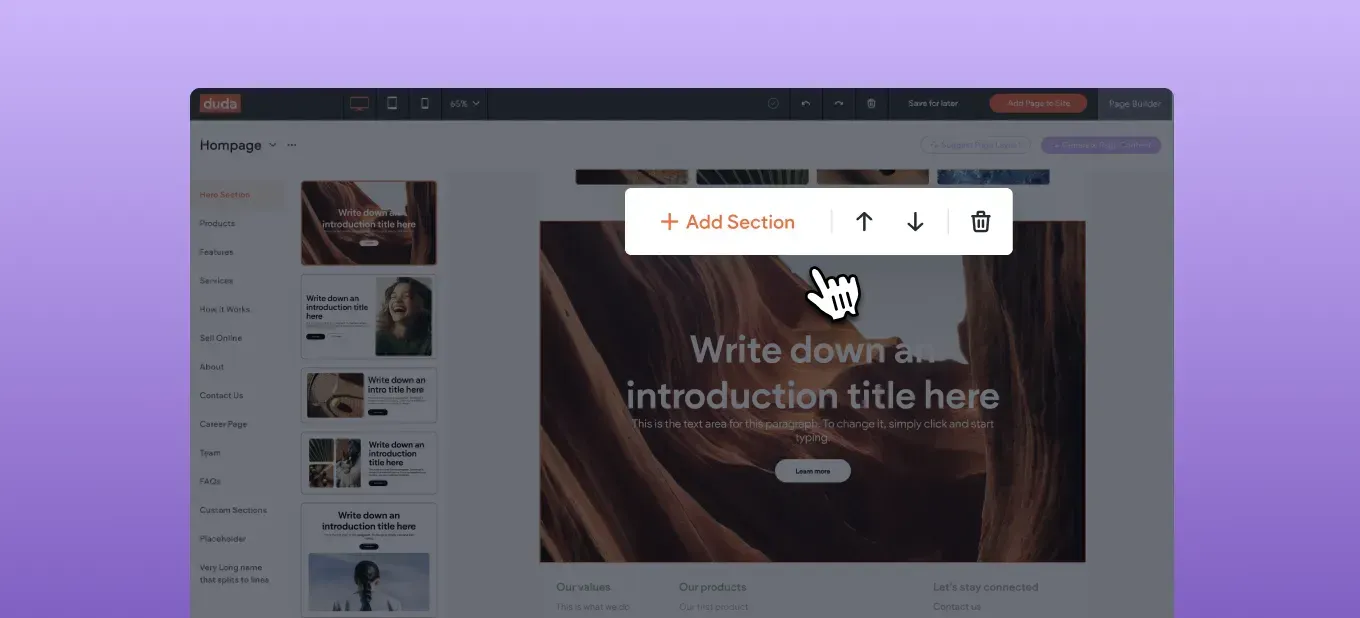Open the 65% zoom dropdown
This screenshot has height=618, width=1360.
(x=465, y=103)
